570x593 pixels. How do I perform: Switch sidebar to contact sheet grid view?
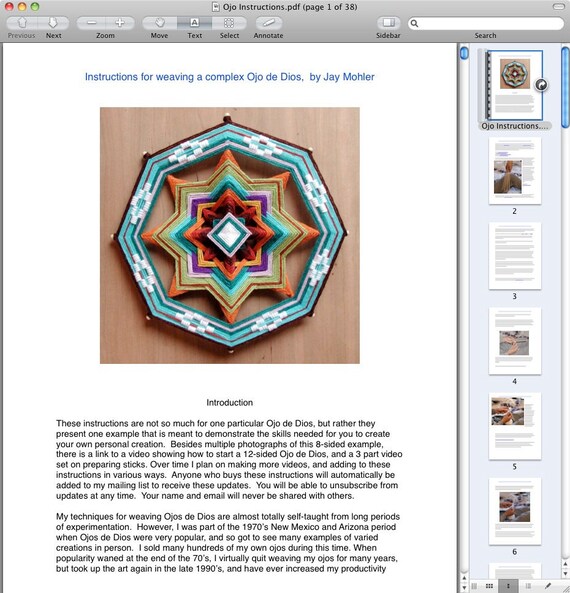pos(489,586)
